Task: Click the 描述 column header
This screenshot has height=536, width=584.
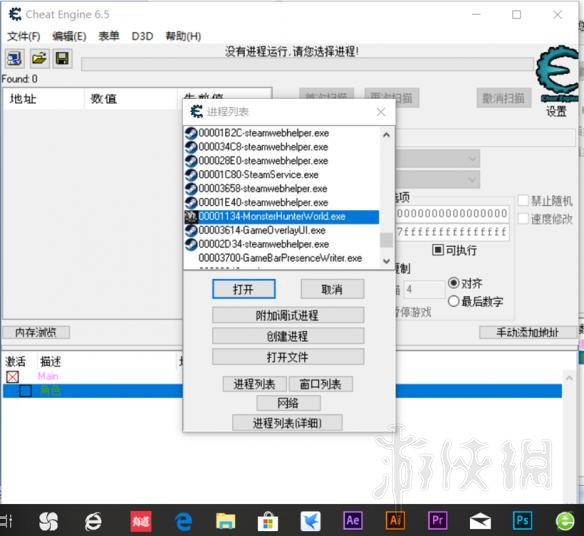Action: click(50, 361)
